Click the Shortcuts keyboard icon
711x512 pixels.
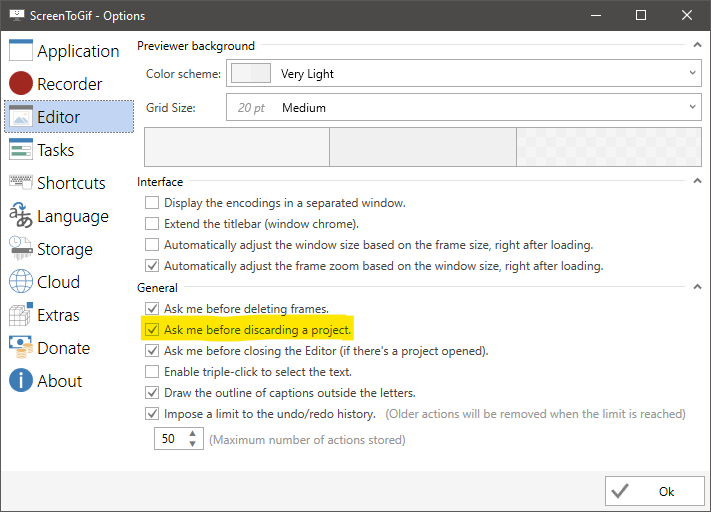tap(21, 183)
